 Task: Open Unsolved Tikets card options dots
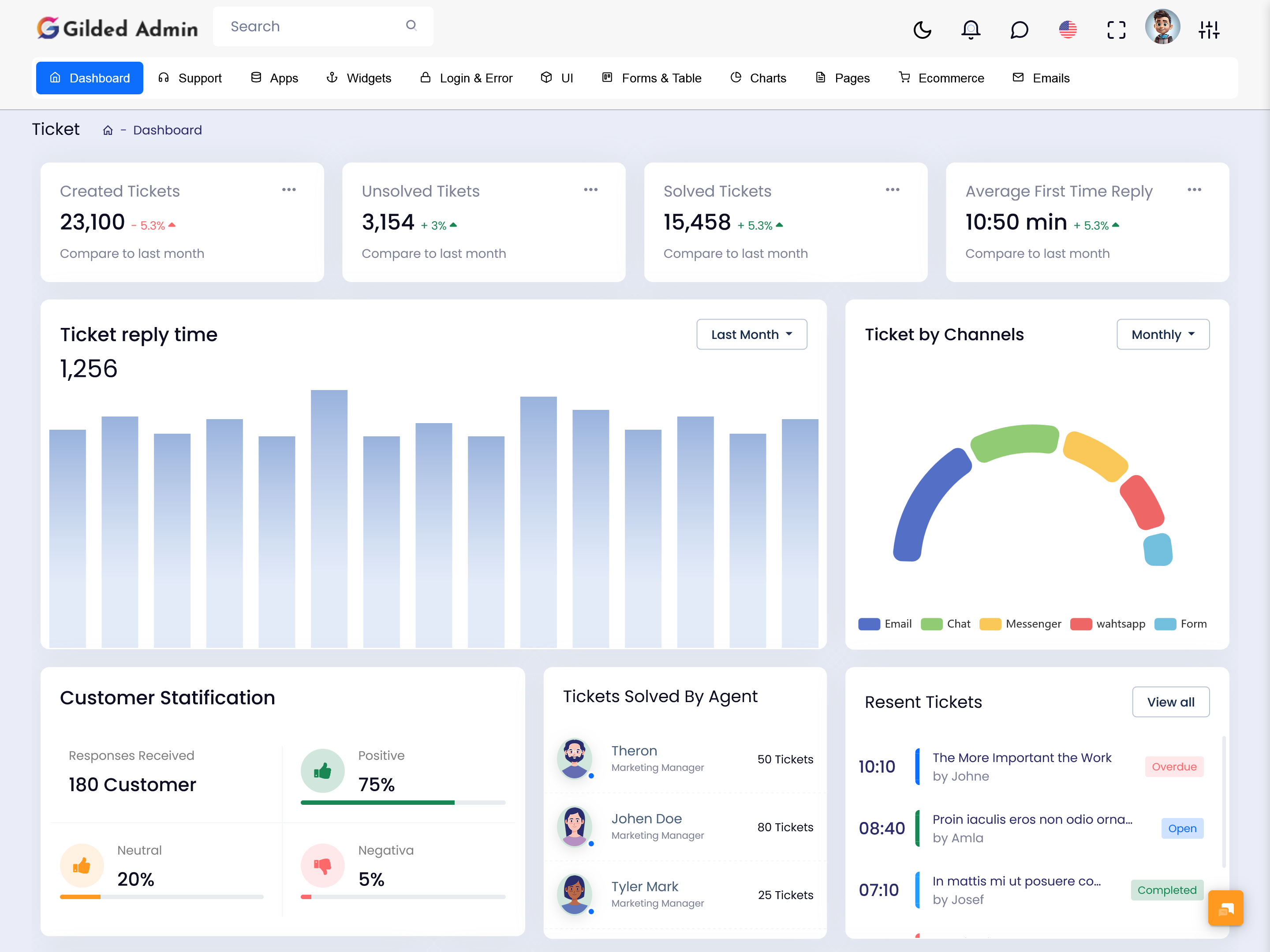[x=591, y=190]
